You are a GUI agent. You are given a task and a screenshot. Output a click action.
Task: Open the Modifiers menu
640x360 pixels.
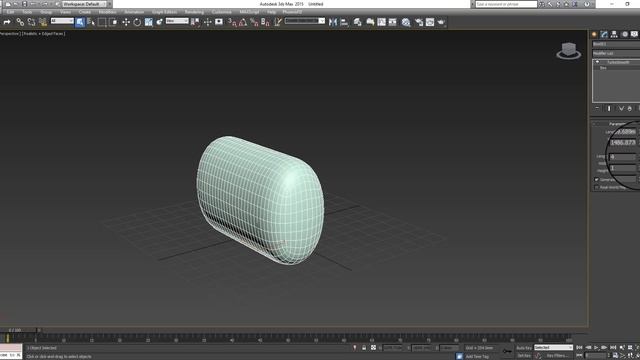click(108, 12)
